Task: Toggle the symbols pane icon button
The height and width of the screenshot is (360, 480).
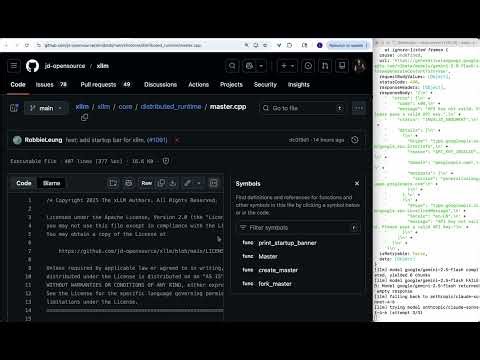Action: 214,183
